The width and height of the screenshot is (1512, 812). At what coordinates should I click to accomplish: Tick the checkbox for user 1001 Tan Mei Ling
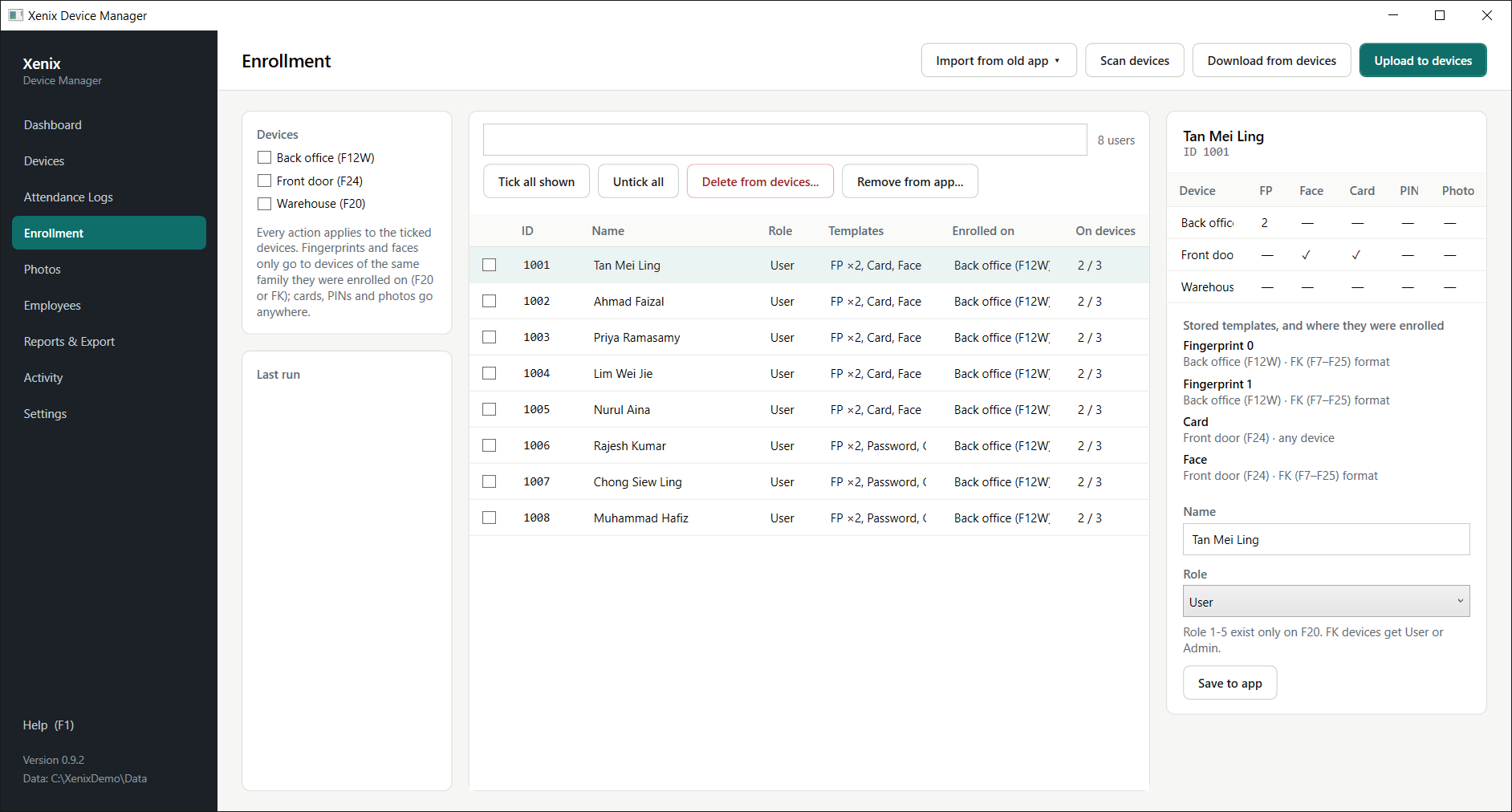point(490,265)
